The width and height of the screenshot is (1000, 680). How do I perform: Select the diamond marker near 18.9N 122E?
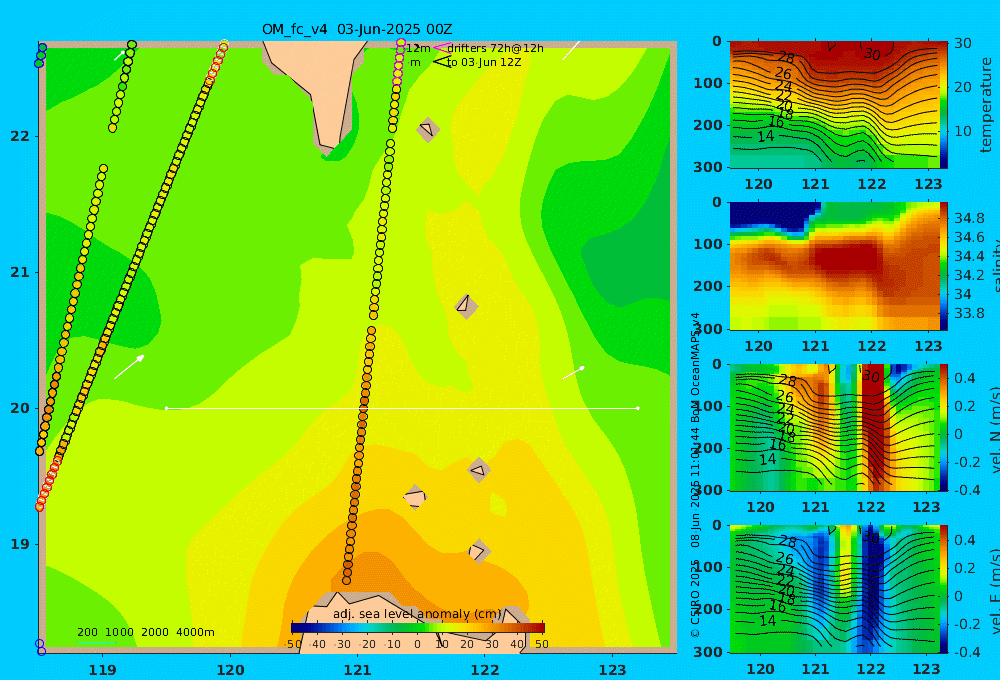point(478,551)
